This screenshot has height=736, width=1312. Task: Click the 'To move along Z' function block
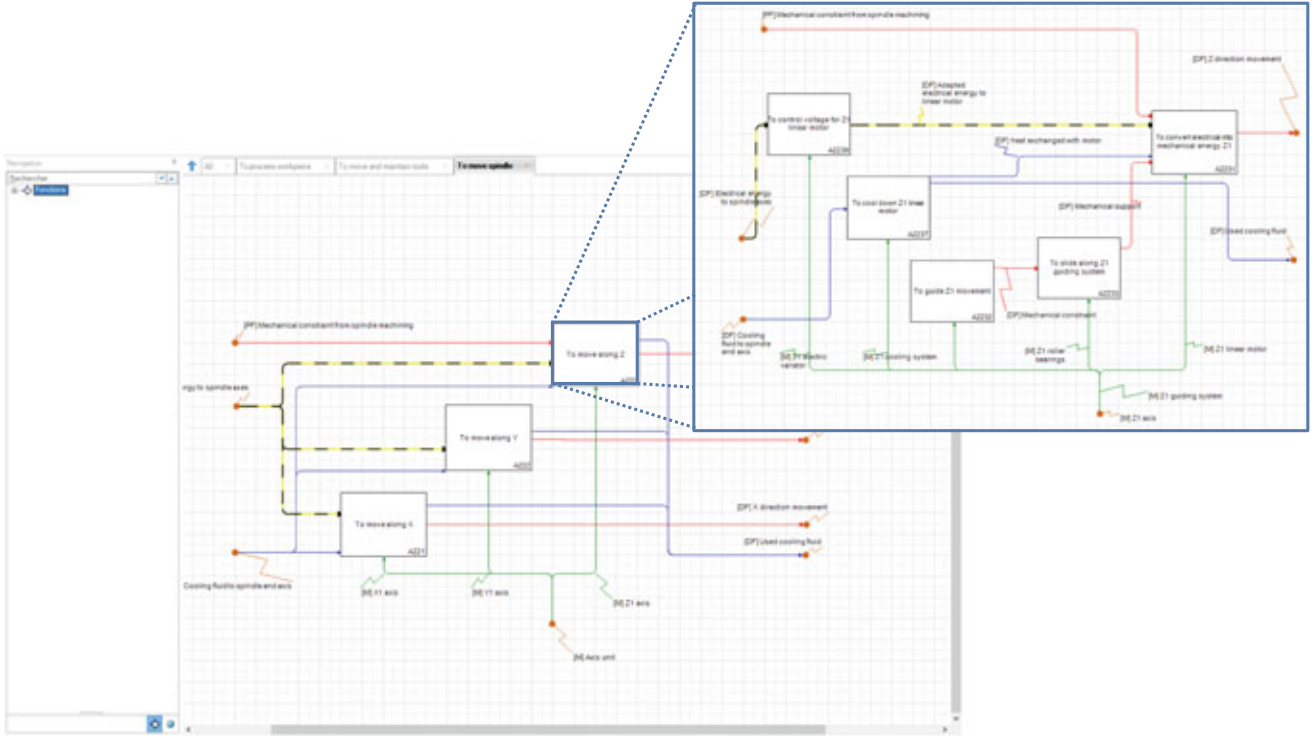[594, 353]
